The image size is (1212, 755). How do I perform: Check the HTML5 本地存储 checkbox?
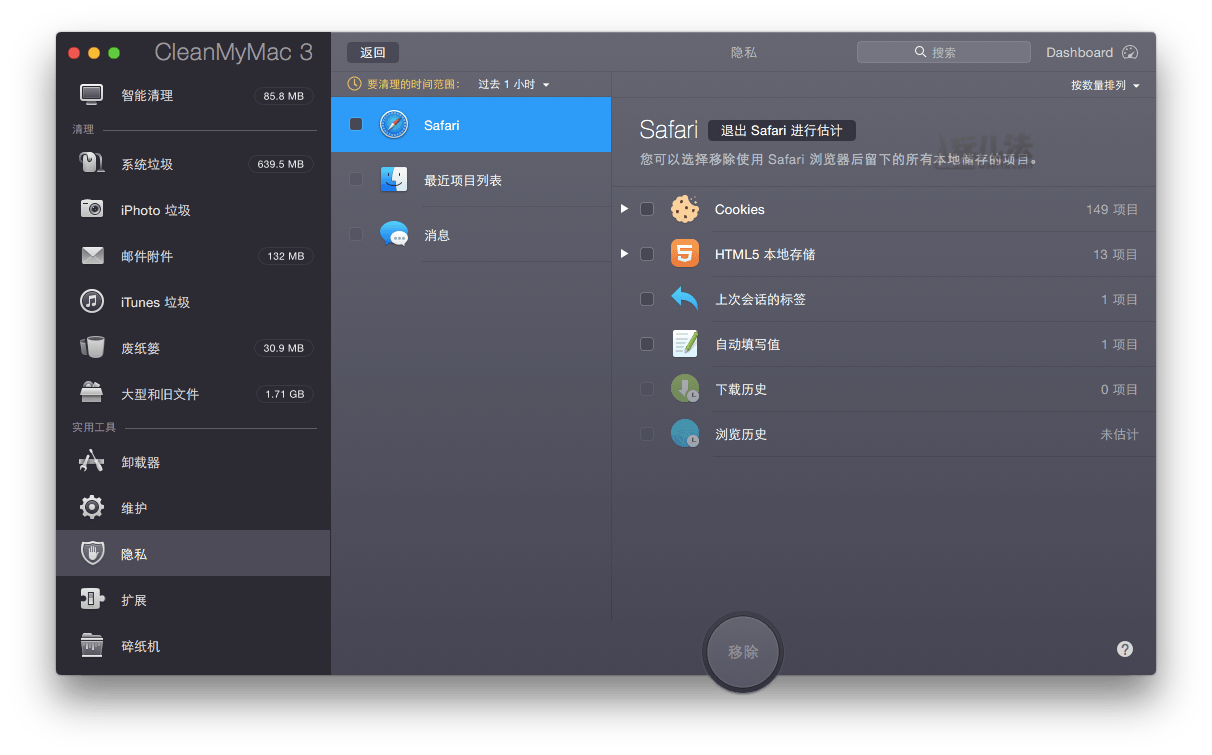pos(647,254)
